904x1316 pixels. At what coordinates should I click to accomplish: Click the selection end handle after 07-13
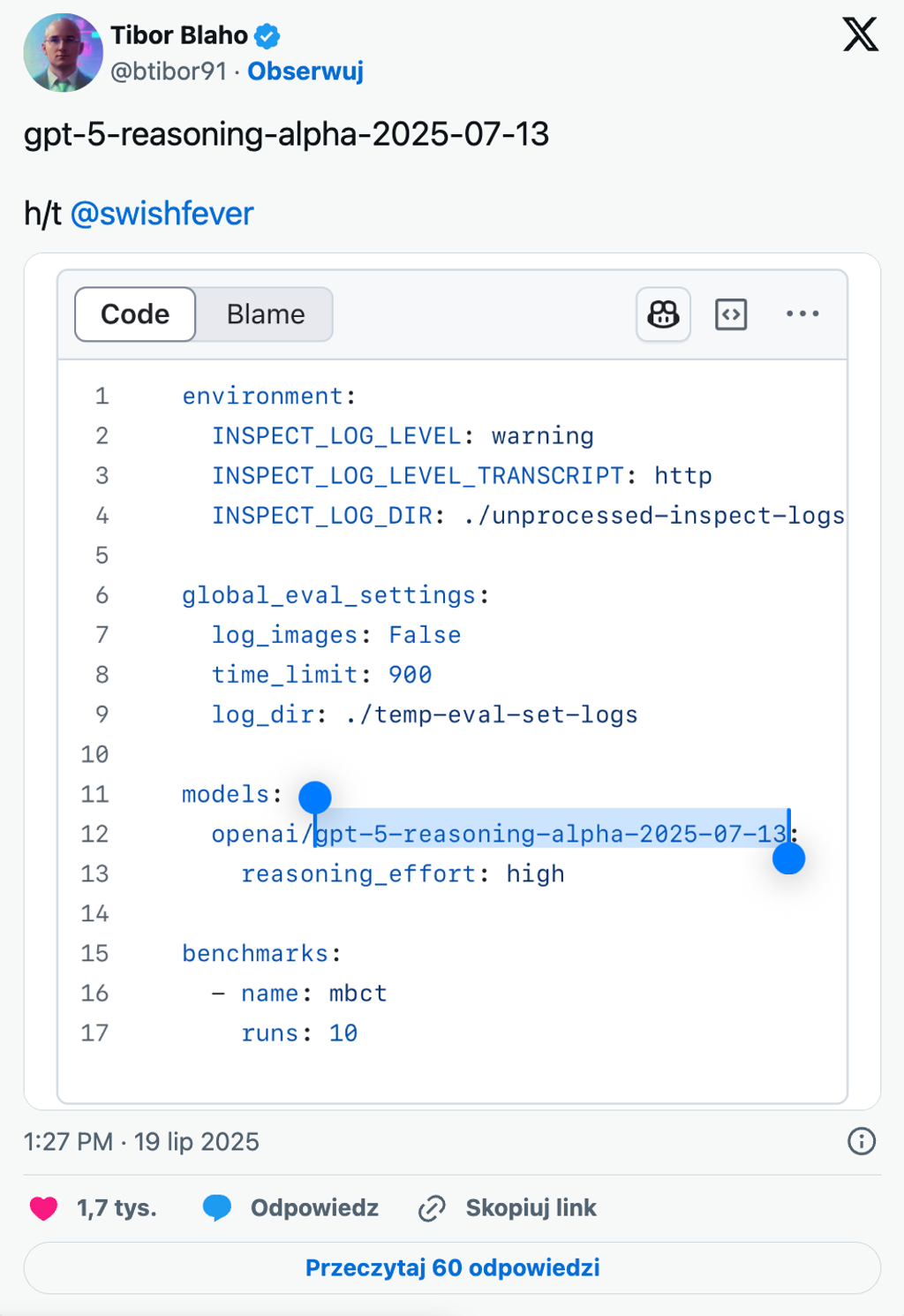click(x=788, y=858)
